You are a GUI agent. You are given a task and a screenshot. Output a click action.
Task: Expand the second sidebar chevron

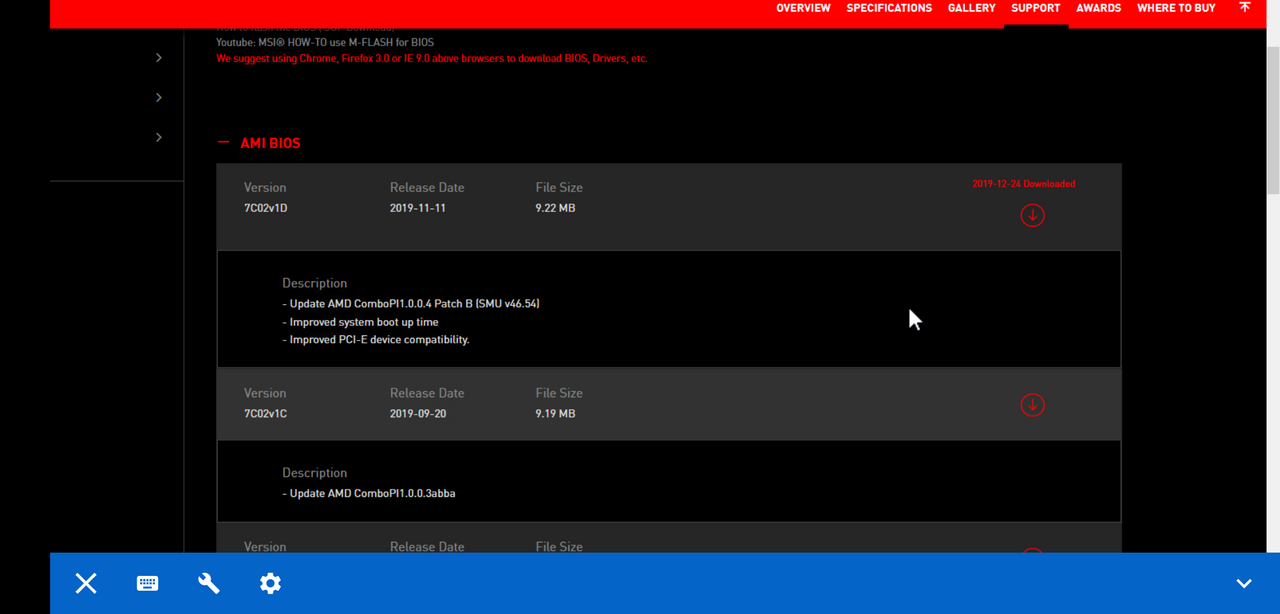(x=159, y=97)
